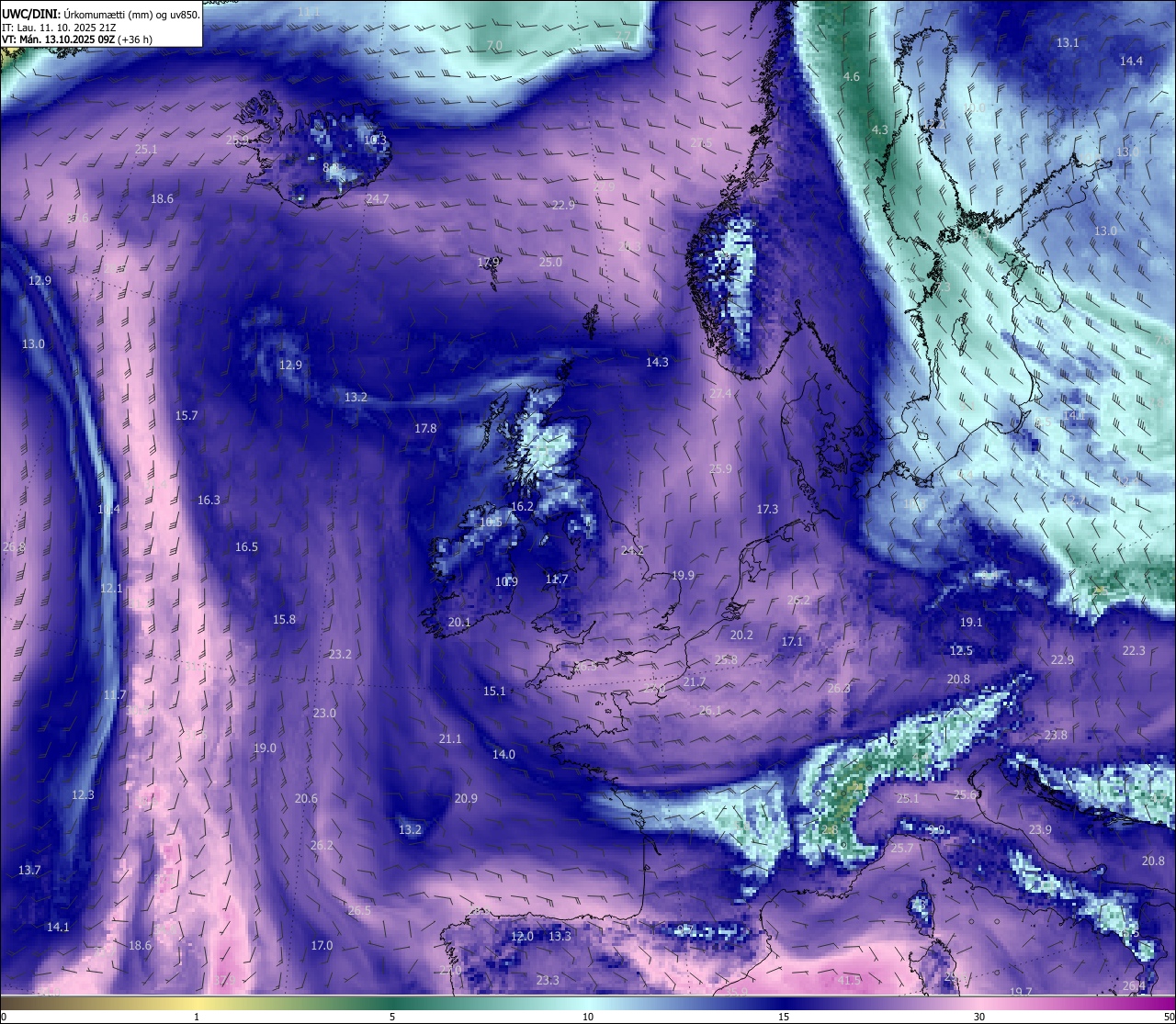Click the map value '13.1' in the top right
This screenshot has width=1176, height=1024.
pyautogui.click(x=1068, y=42)
